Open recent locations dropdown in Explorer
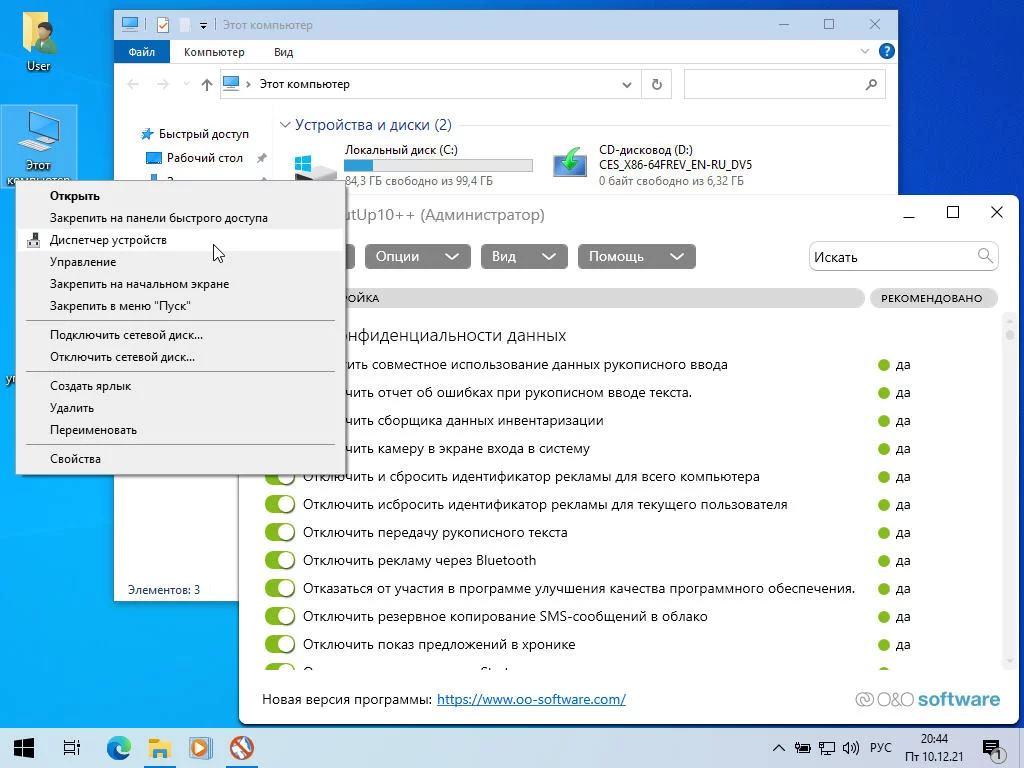The image size is (1024, 768). pyautogui.click(x=186, y=84)
